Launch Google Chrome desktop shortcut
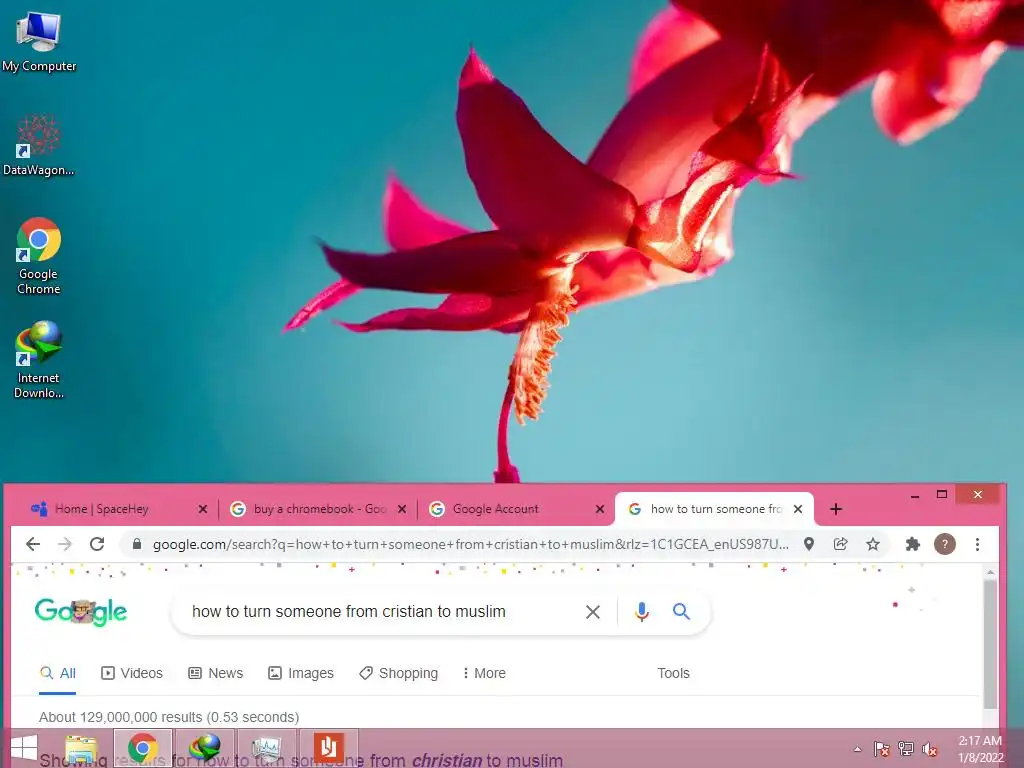1024x768 pixels. tap(39, 256)
